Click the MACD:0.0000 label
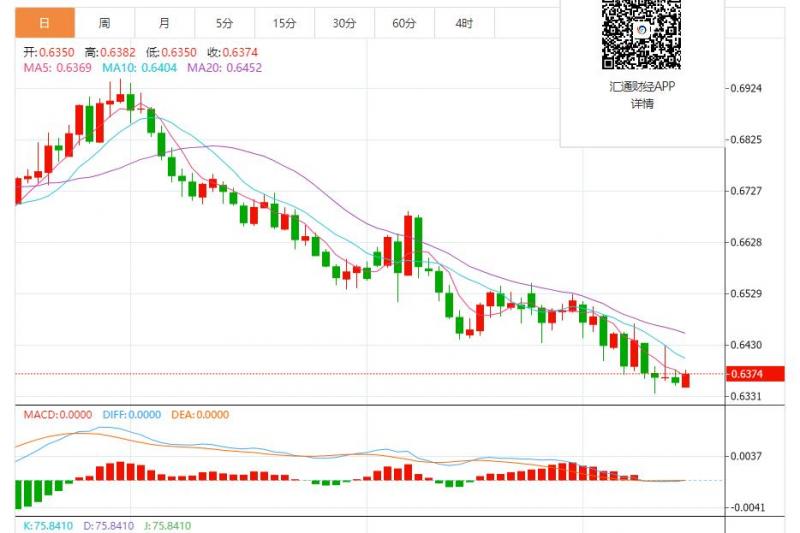 (58, 415)
